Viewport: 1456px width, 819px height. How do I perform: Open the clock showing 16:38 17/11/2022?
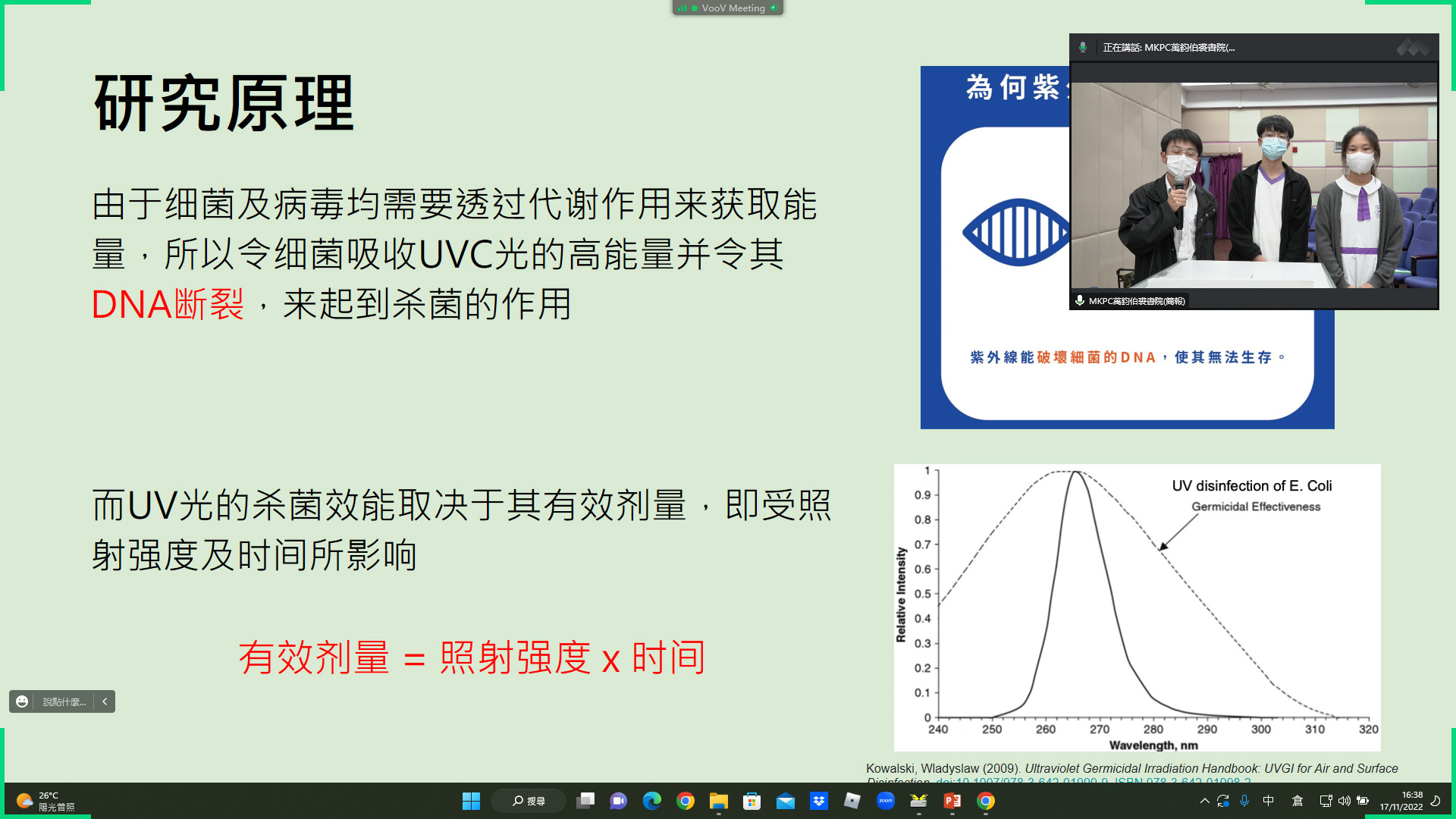tap(1401, 801)
